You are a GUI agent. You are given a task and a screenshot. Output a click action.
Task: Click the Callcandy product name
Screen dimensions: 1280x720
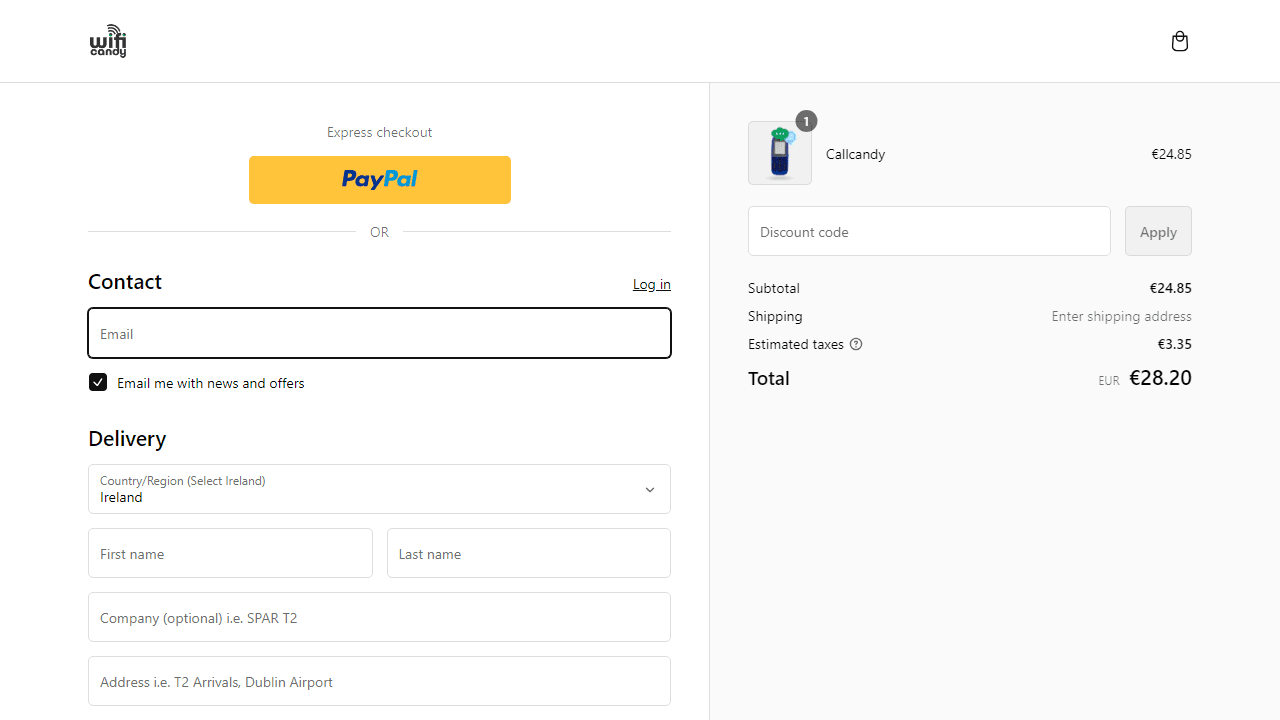click(x=855, y=154)
